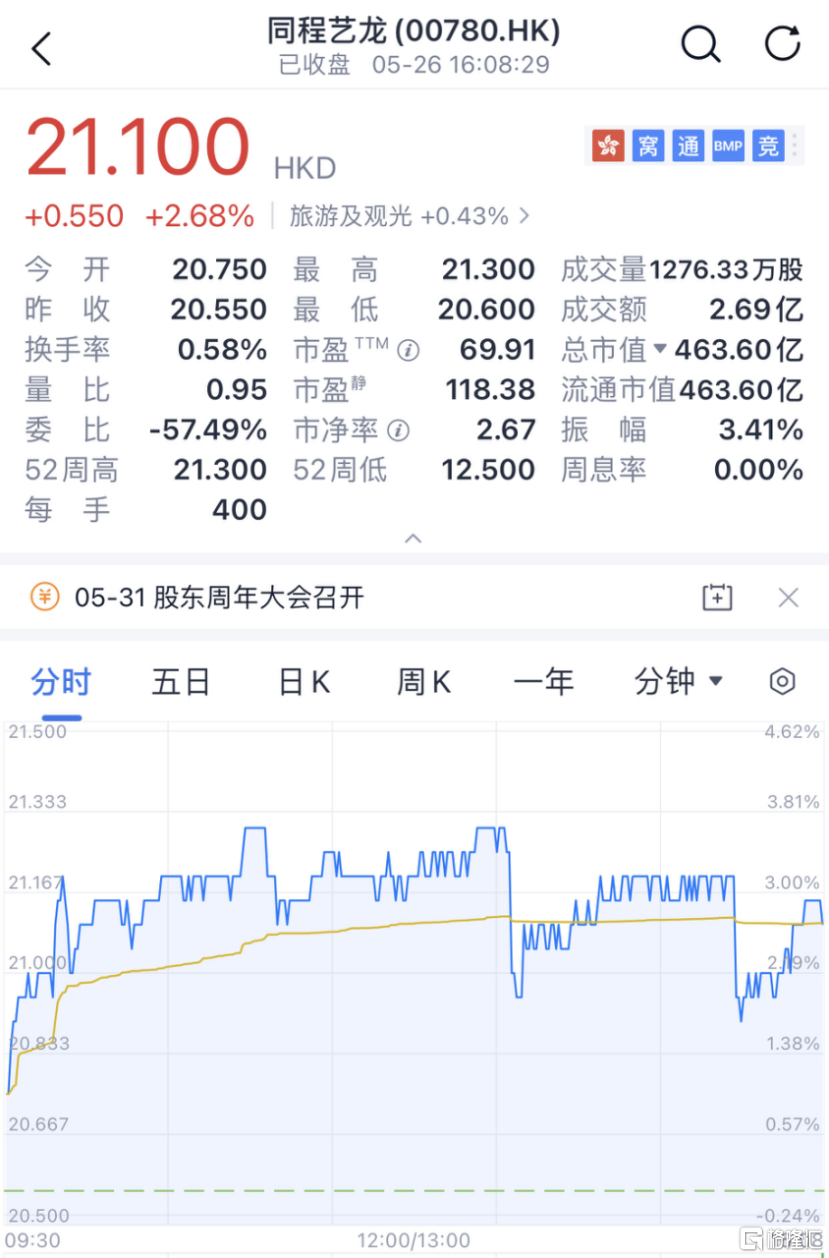829x1258 pixels.
Task: Add shareholder meeting to calendar
Action: pyautogui.click(x=717, y=598)
